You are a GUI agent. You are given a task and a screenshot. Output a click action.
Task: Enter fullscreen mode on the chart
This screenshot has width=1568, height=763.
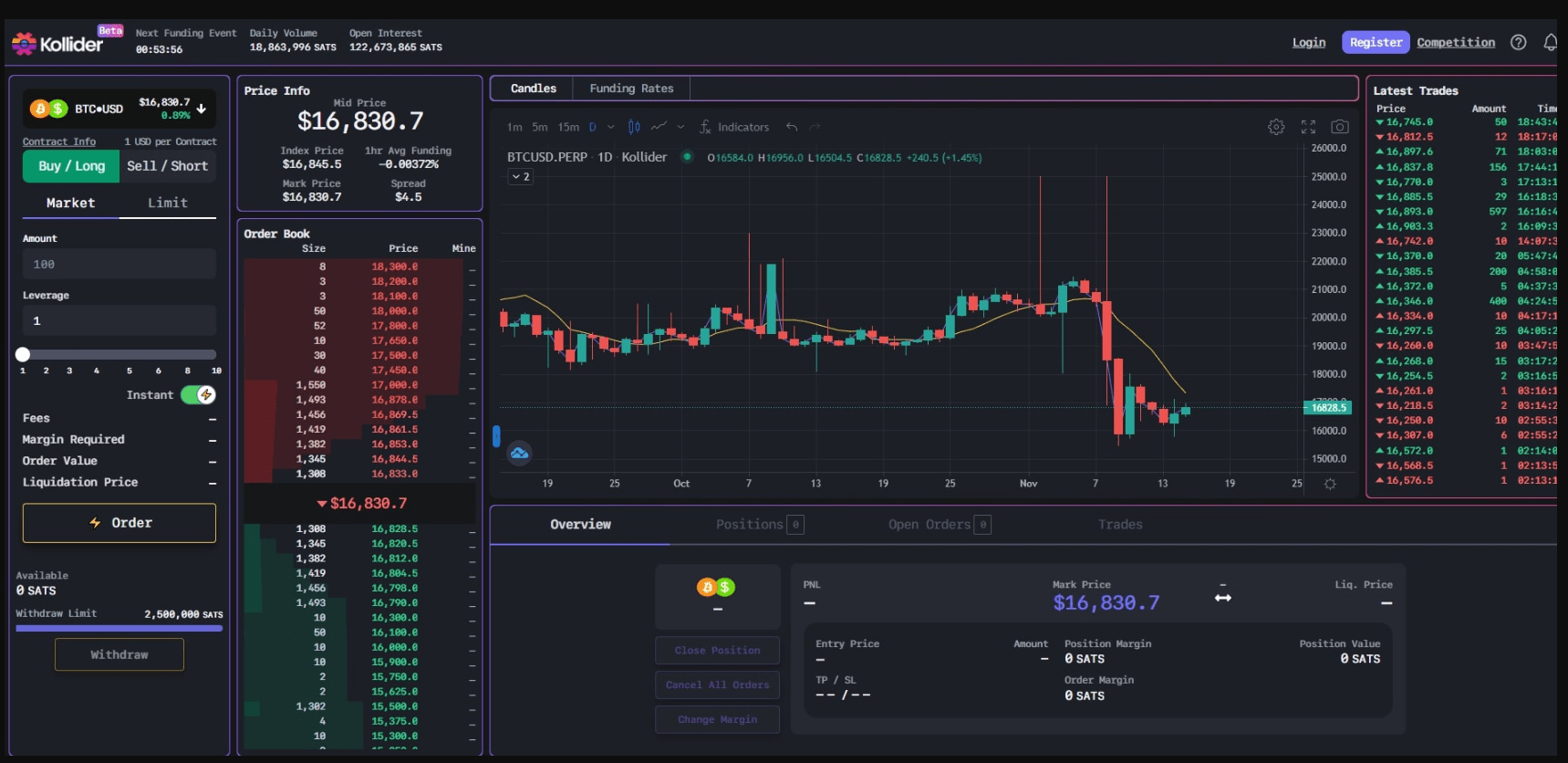pyautogui.click(x=1308, y=127)
